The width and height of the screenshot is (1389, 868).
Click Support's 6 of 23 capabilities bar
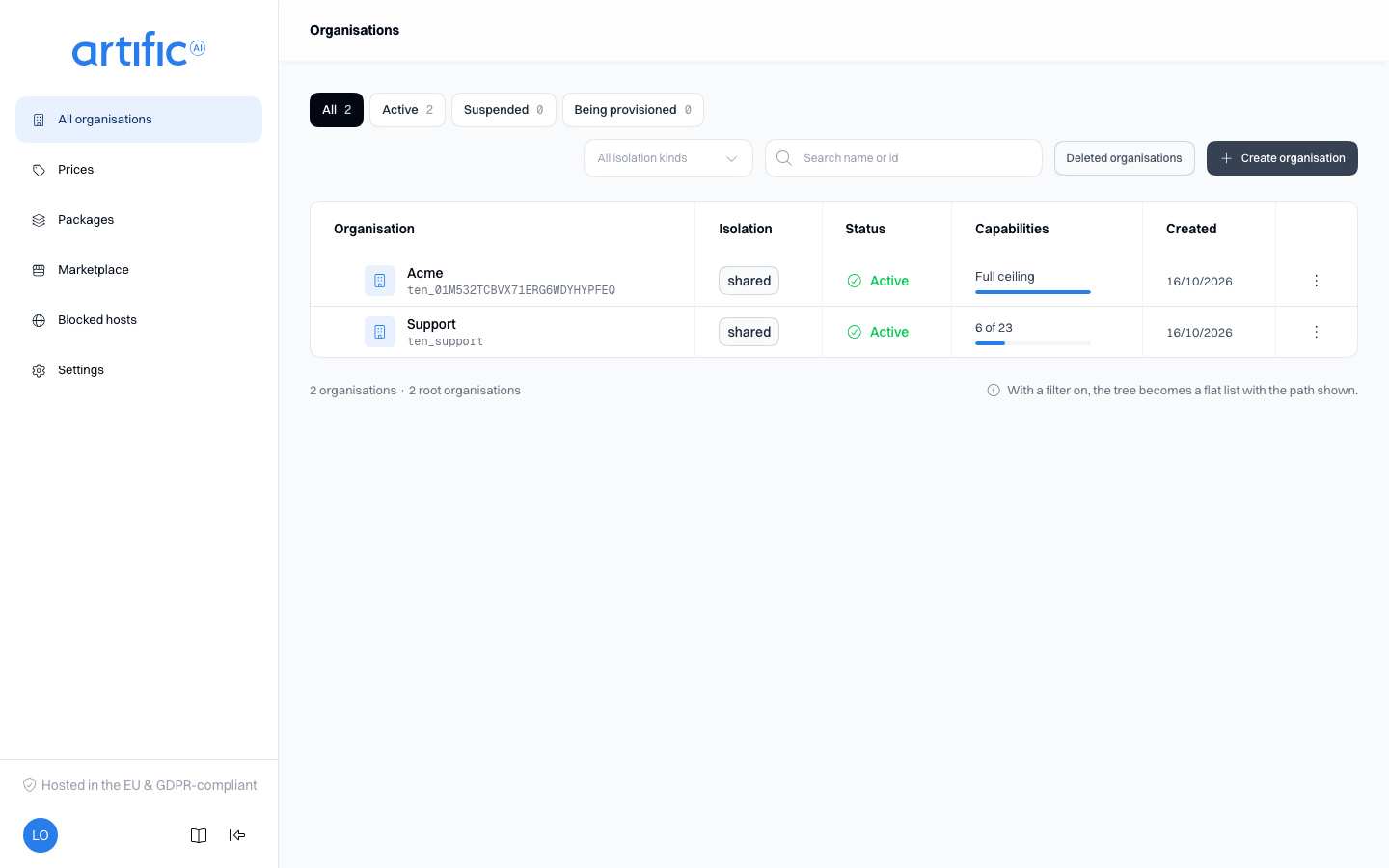tap(1033, 343)
